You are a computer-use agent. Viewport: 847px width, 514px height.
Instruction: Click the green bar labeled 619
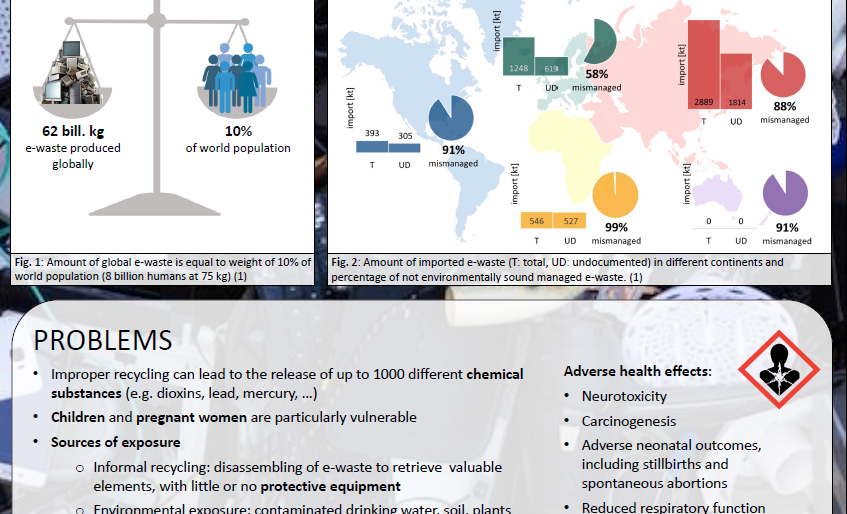(x=552, y=66)
